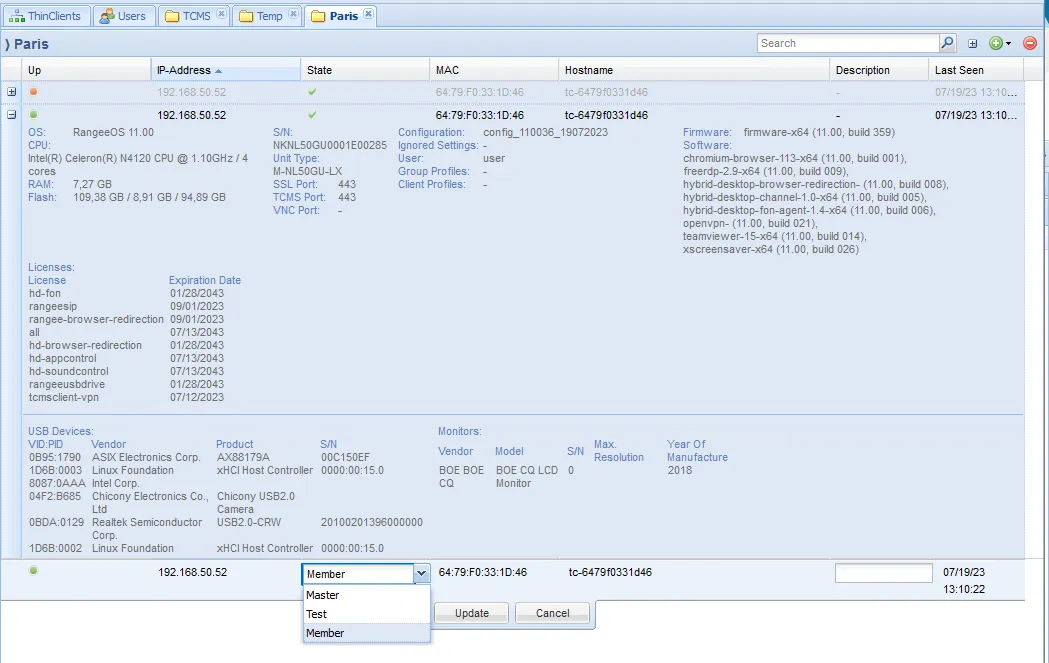
Task: Click the configuration value config_110036_19072023
Action: point(545,132)
